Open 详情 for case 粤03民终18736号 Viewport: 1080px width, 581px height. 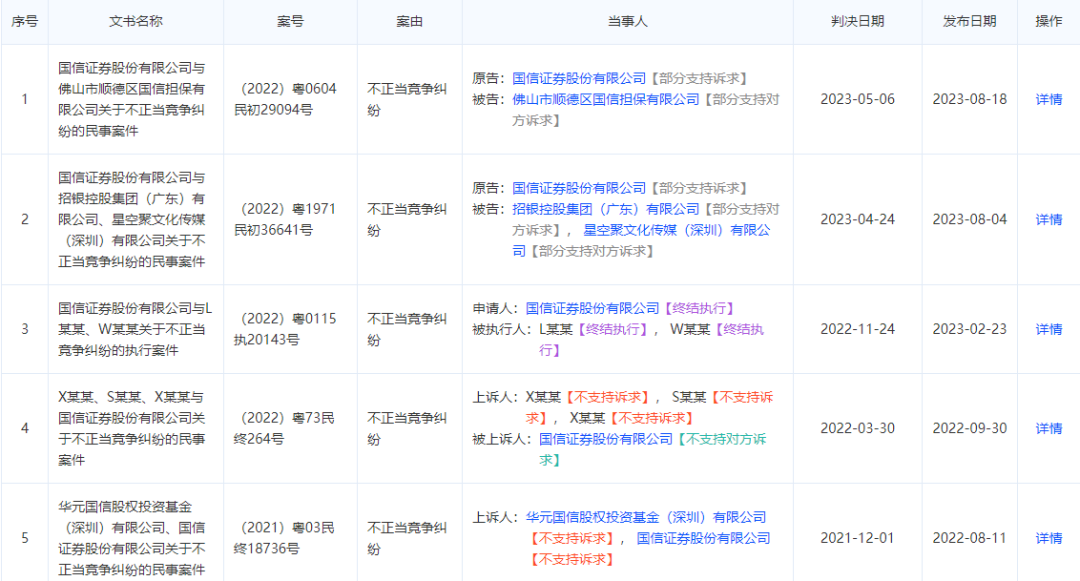tap(1048, 538)
